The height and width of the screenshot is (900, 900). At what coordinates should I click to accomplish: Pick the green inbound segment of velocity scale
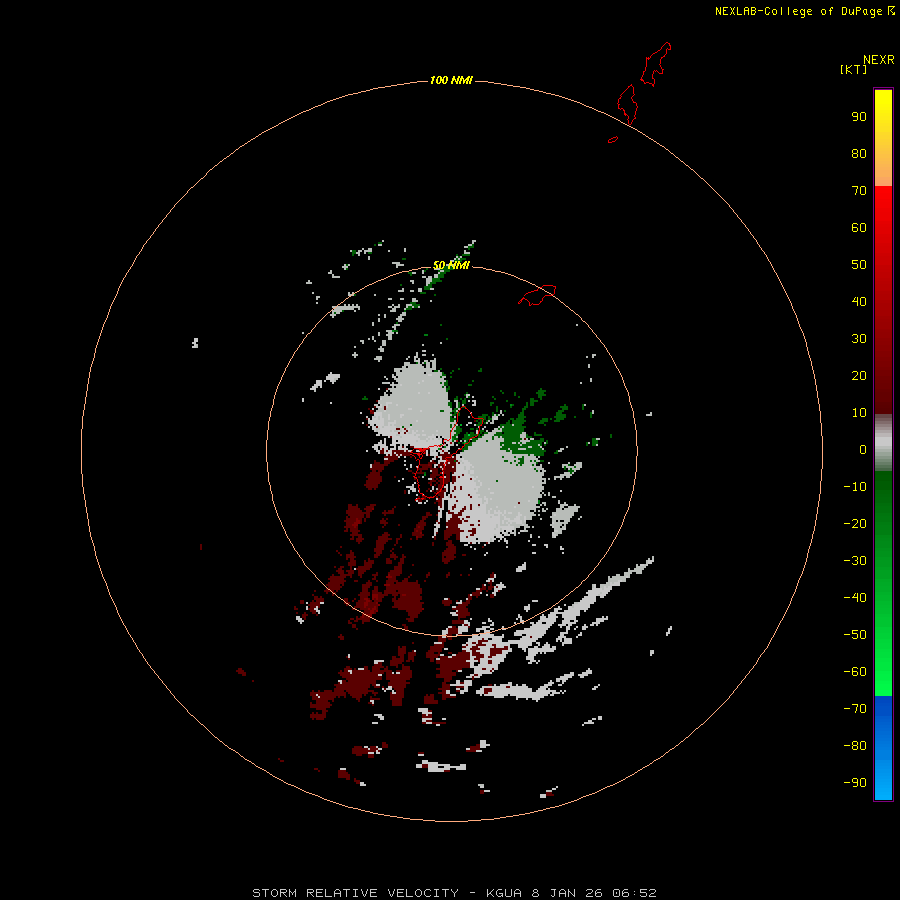[883, 583]
